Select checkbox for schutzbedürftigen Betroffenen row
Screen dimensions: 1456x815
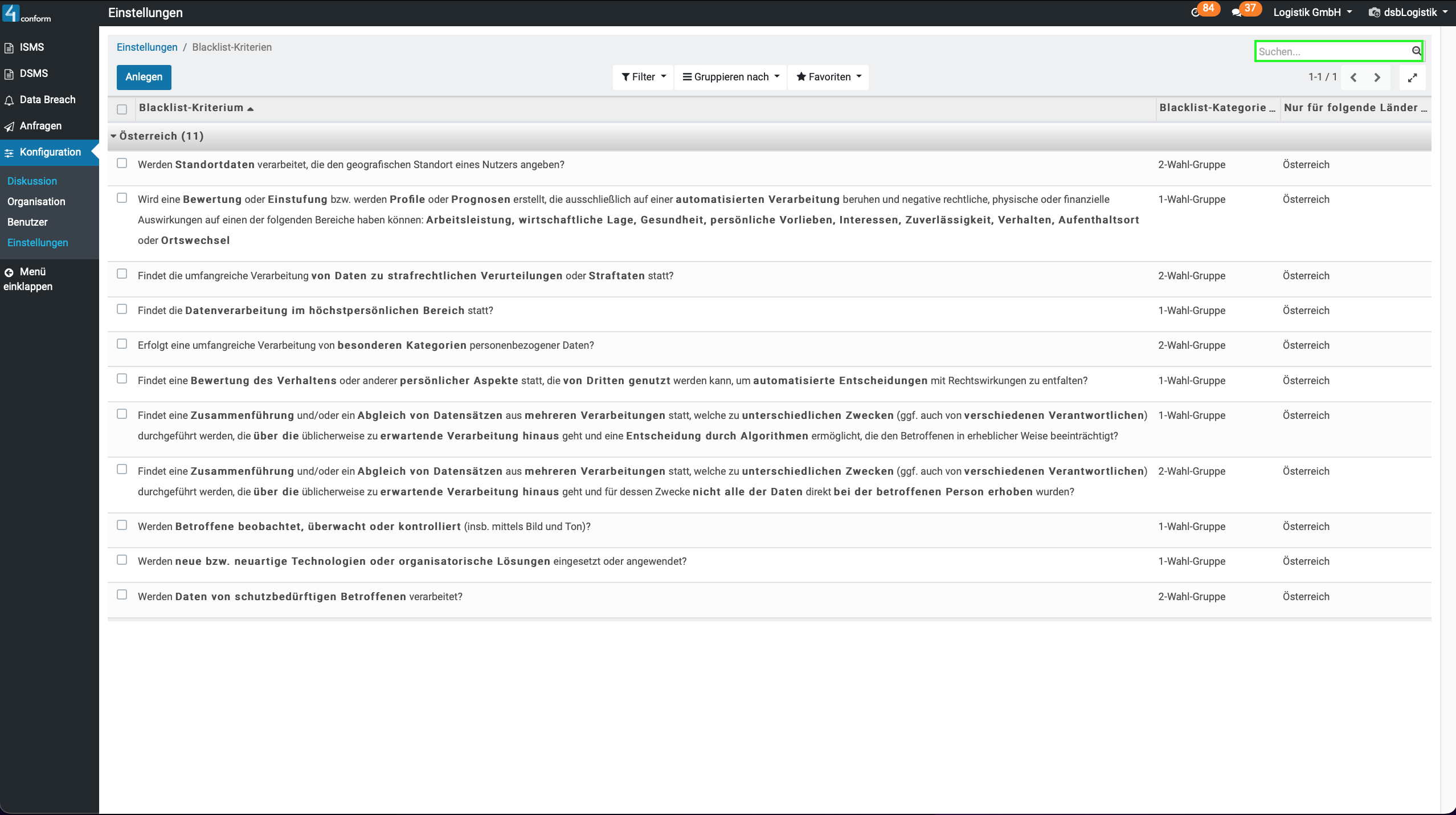pyautogui.click(x=122, y=595)
